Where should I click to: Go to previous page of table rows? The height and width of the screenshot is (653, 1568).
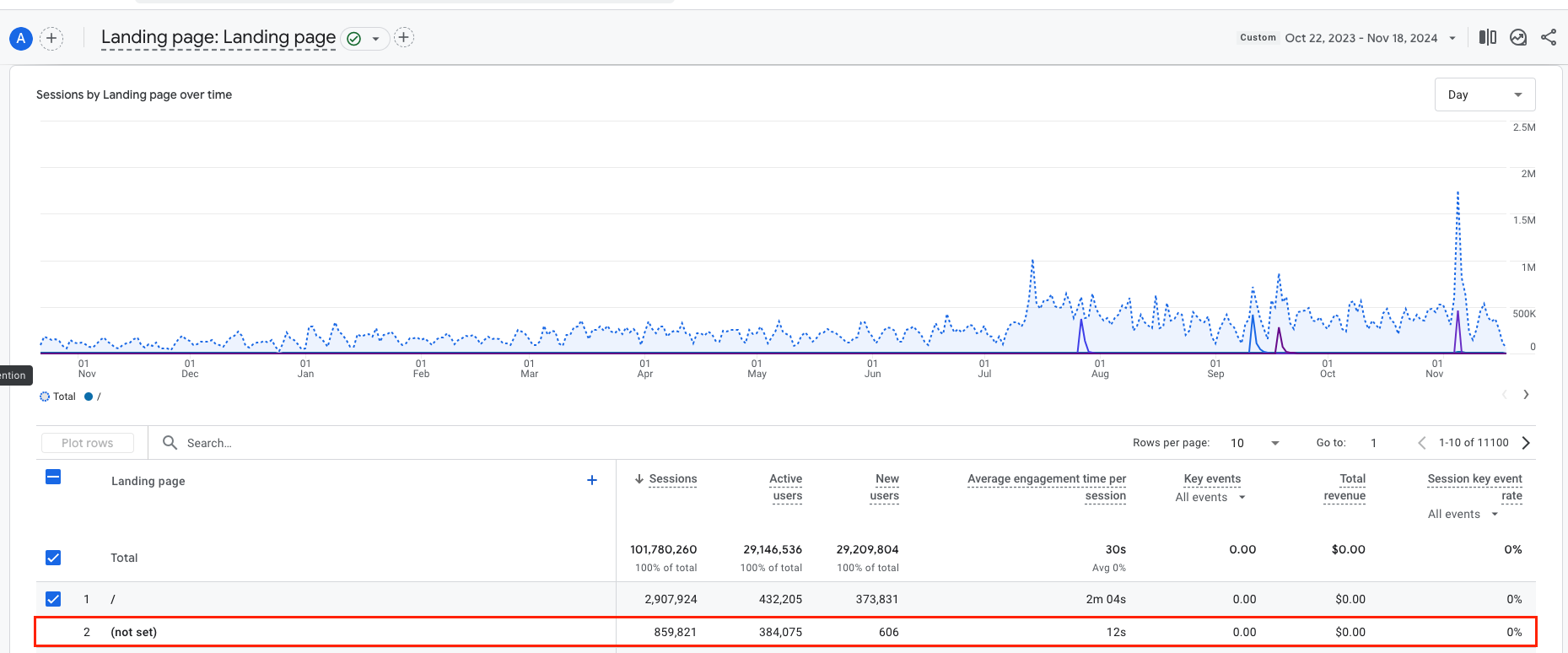click(x=1422, y=443)
